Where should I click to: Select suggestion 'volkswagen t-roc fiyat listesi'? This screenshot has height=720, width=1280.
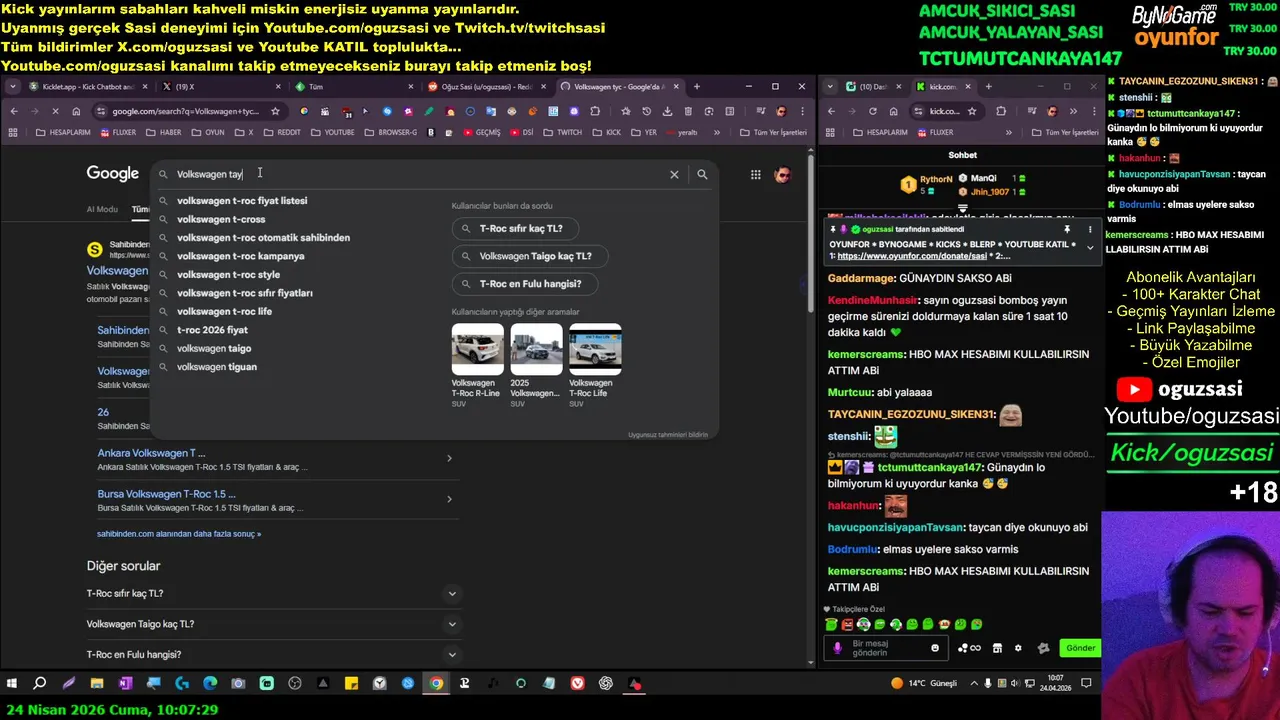[x=242, y=201]
